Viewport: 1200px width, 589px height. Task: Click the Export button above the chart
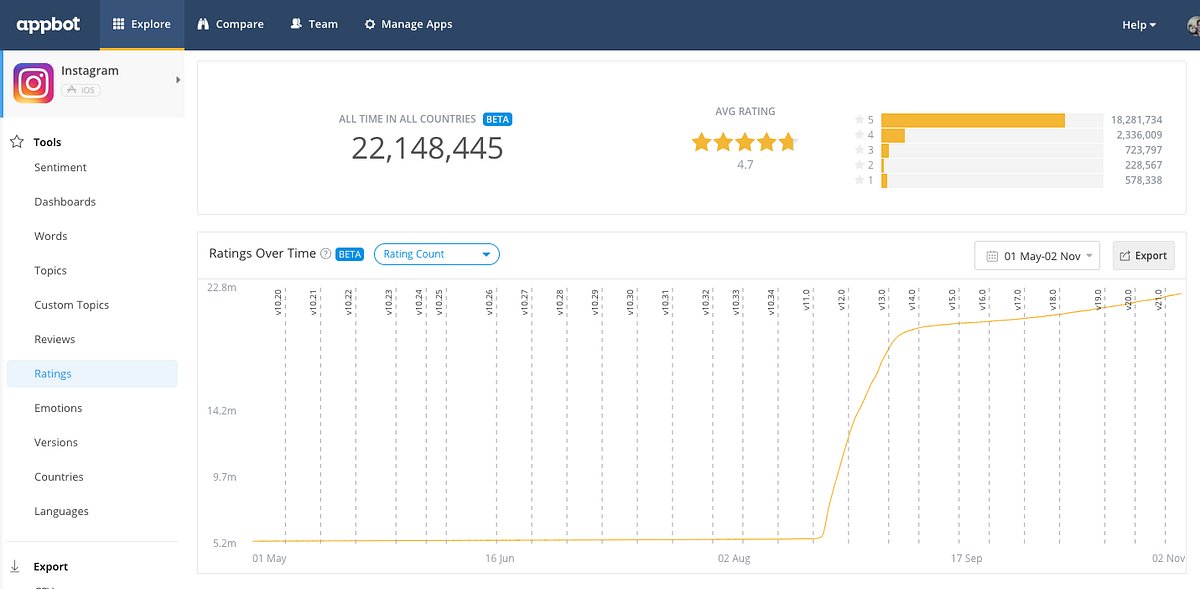coord(1143,255)
